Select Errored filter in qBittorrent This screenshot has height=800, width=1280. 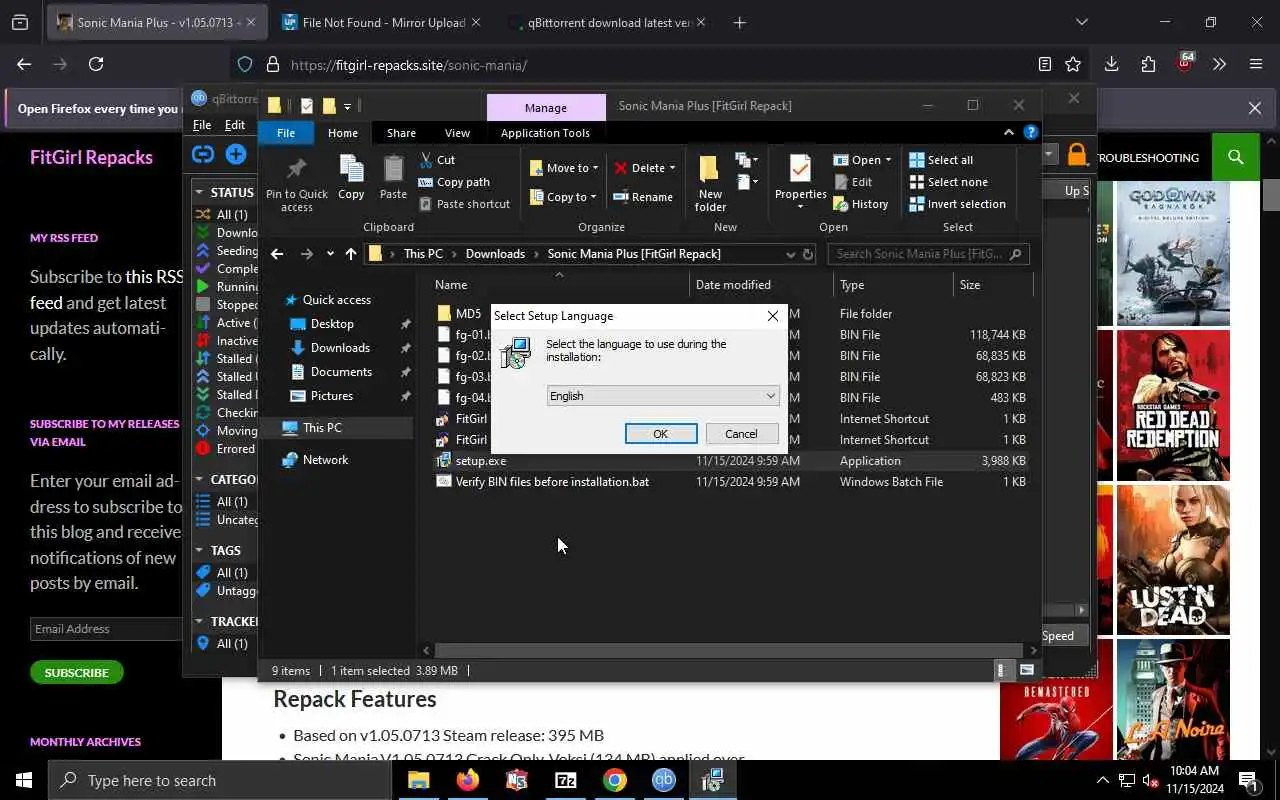point(228,449)
